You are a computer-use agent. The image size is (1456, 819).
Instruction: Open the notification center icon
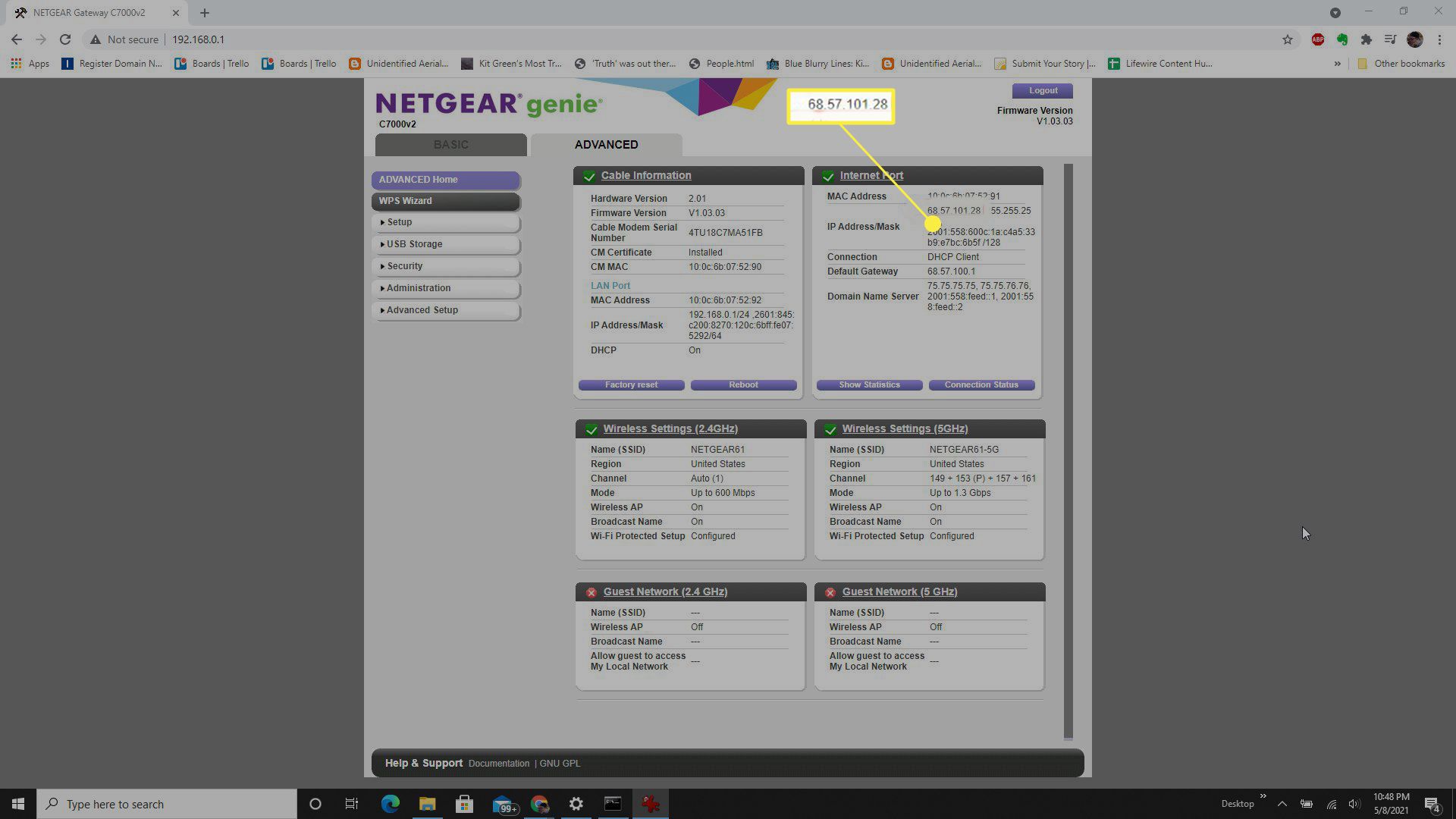(x=1432, y=804)
